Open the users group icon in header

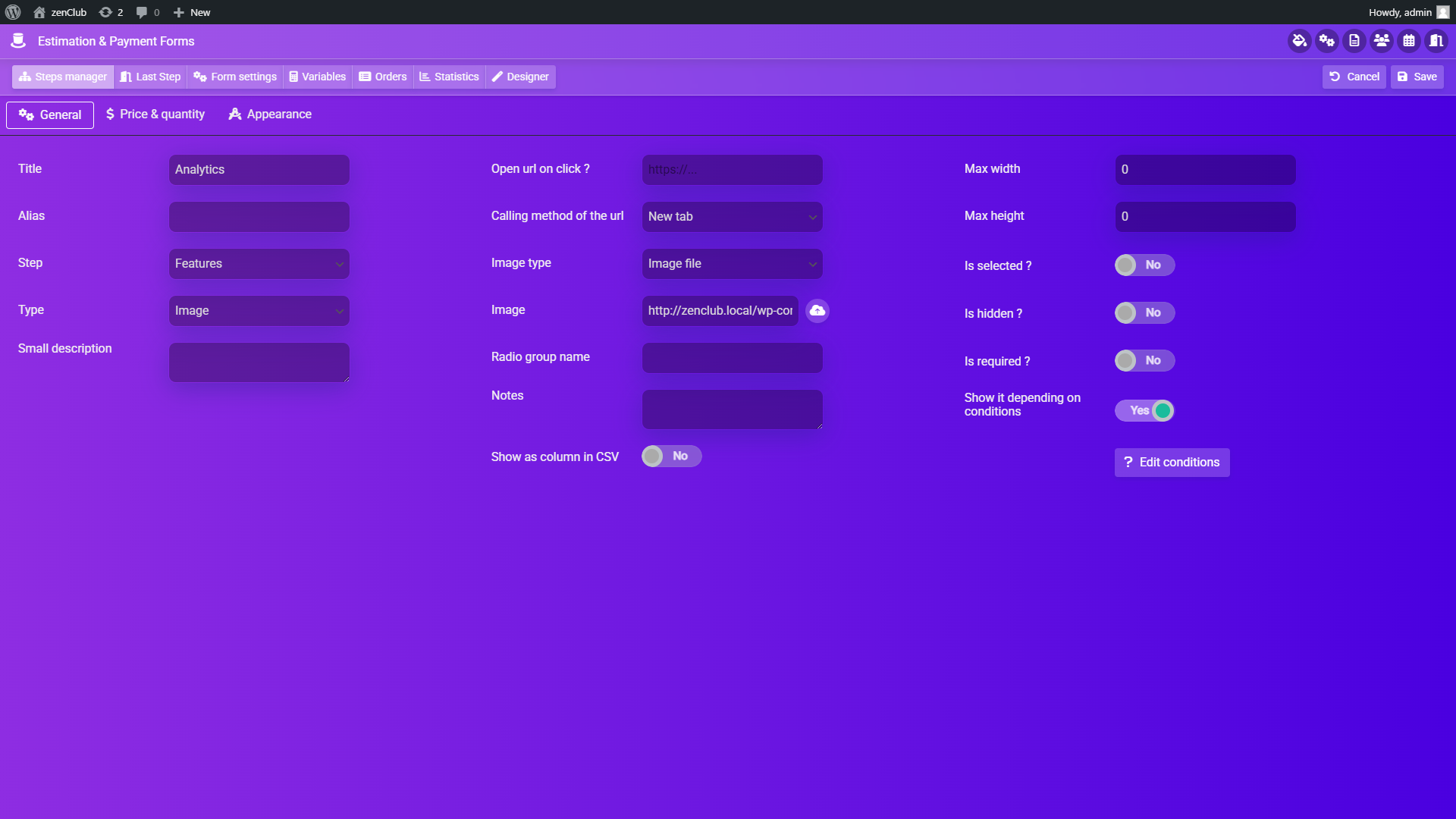pyautogui.click(x=1382, y=41)
